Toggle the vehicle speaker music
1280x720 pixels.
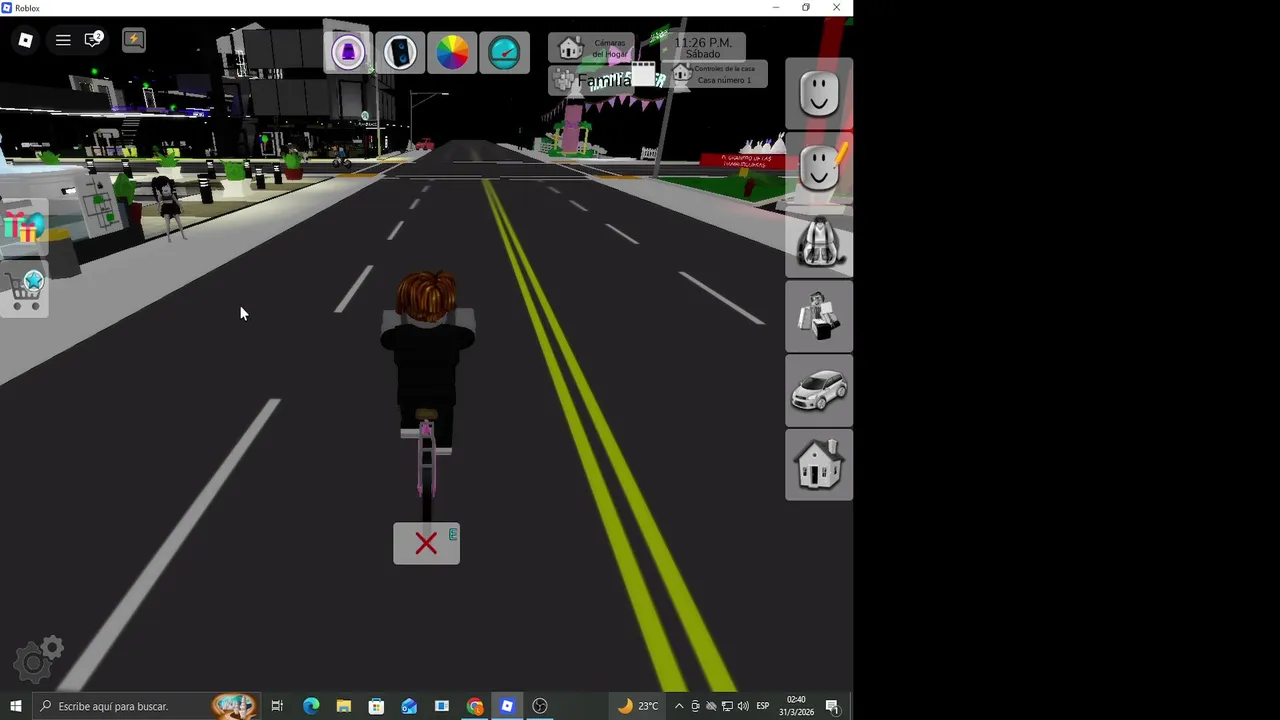click(x=400, y=52)
